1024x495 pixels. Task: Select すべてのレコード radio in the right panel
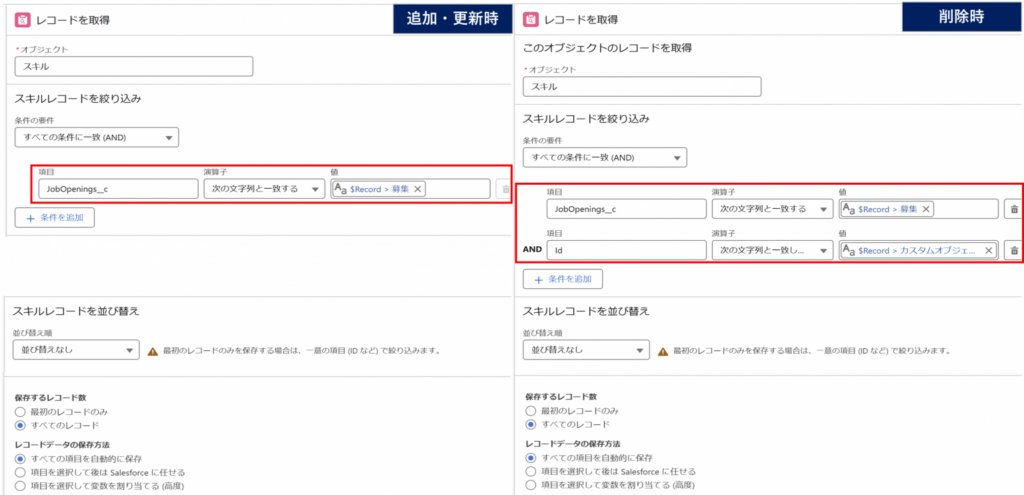(x=531, y=424)
